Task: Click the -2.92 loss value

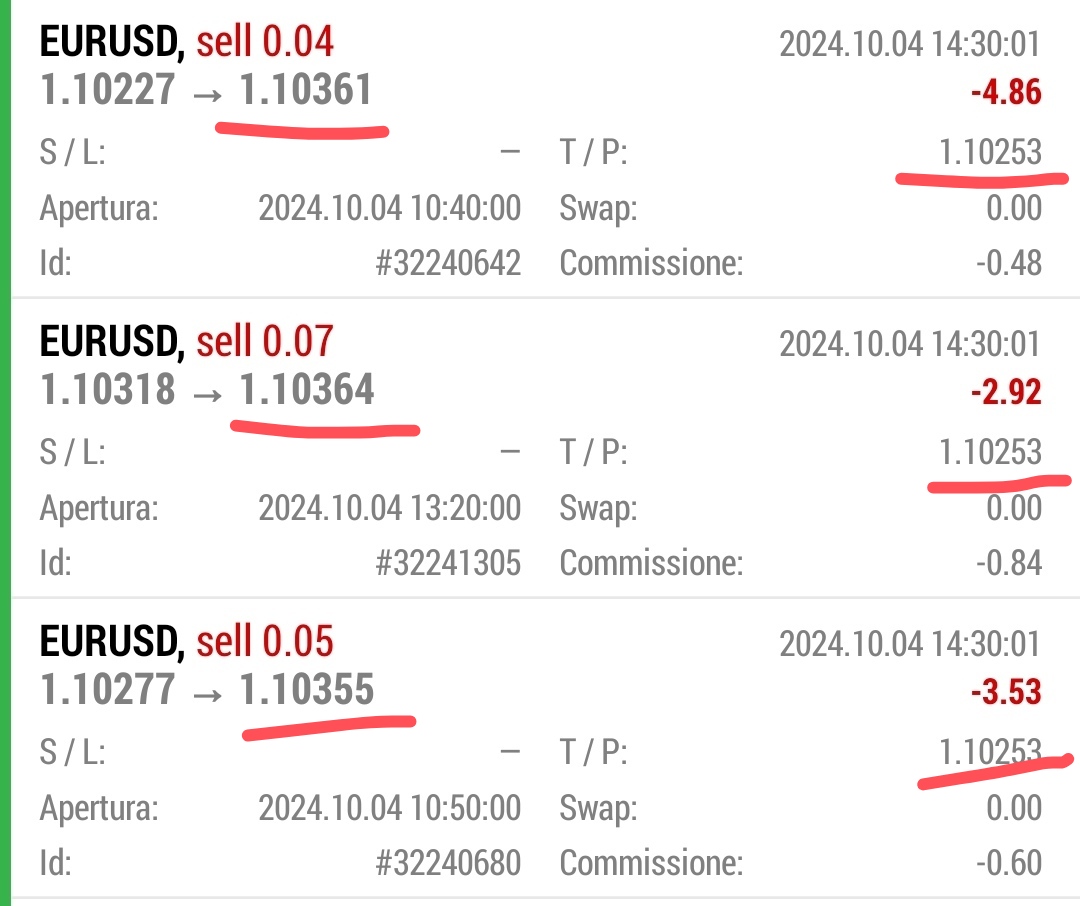Action: (1005, 392)
